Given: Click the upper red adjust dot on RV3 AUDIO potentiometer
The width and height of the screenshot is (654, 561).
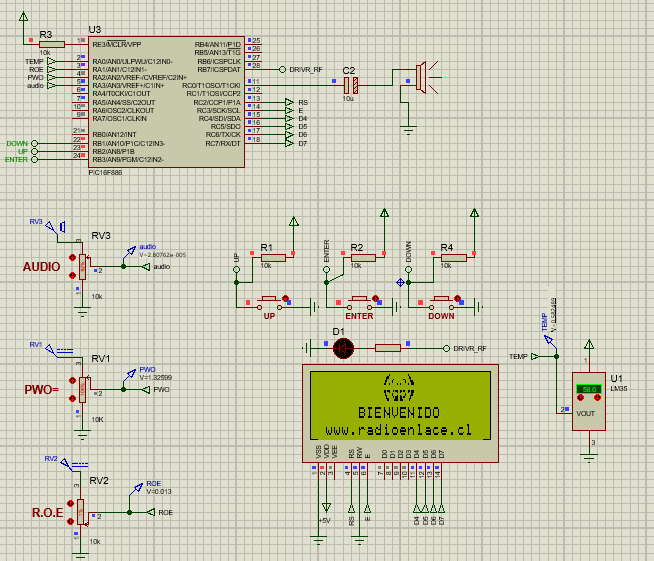Looking at the screenshot, I should (73, 257).
